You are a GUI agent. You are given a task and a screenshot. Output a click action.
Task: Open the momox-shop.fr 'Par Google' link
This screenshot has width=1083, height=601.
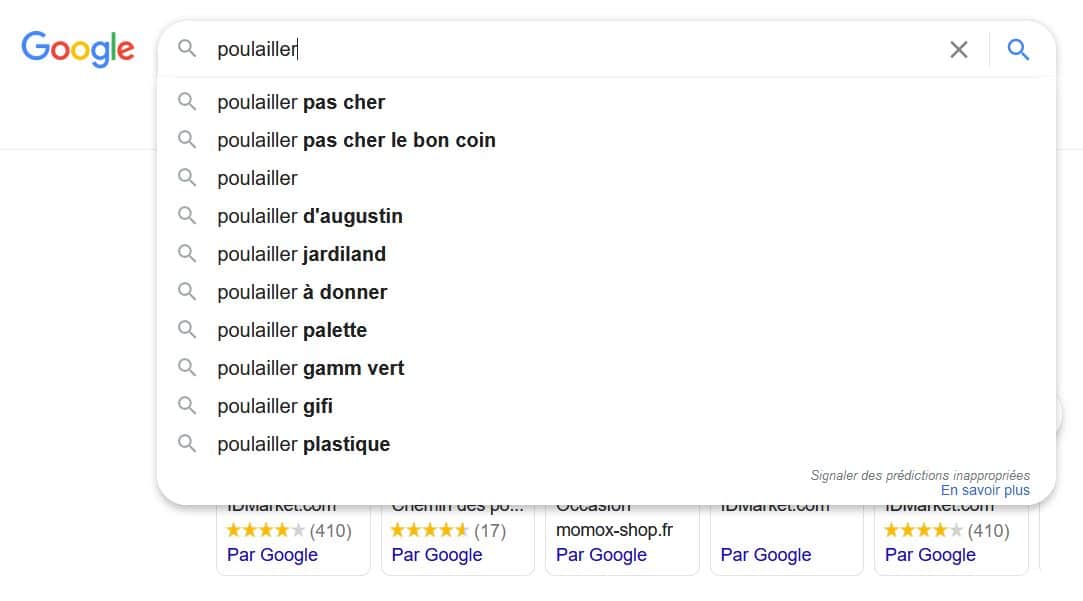pos(601,555)
